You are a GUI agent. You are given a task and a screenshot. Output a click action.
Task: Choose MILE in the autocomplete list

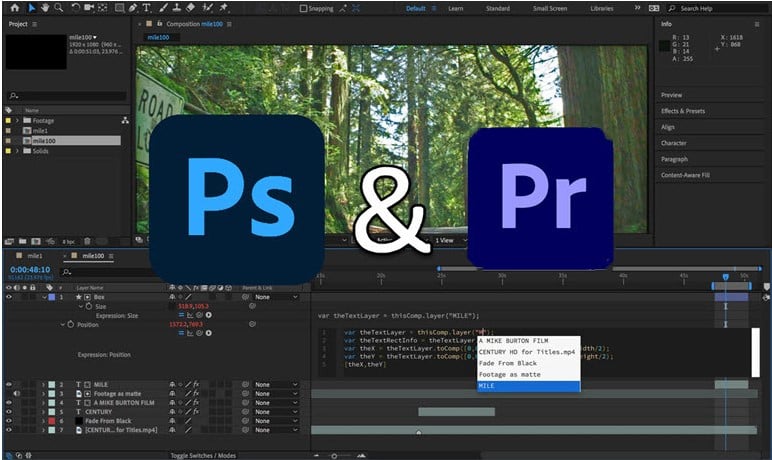[x=529, y=386]
